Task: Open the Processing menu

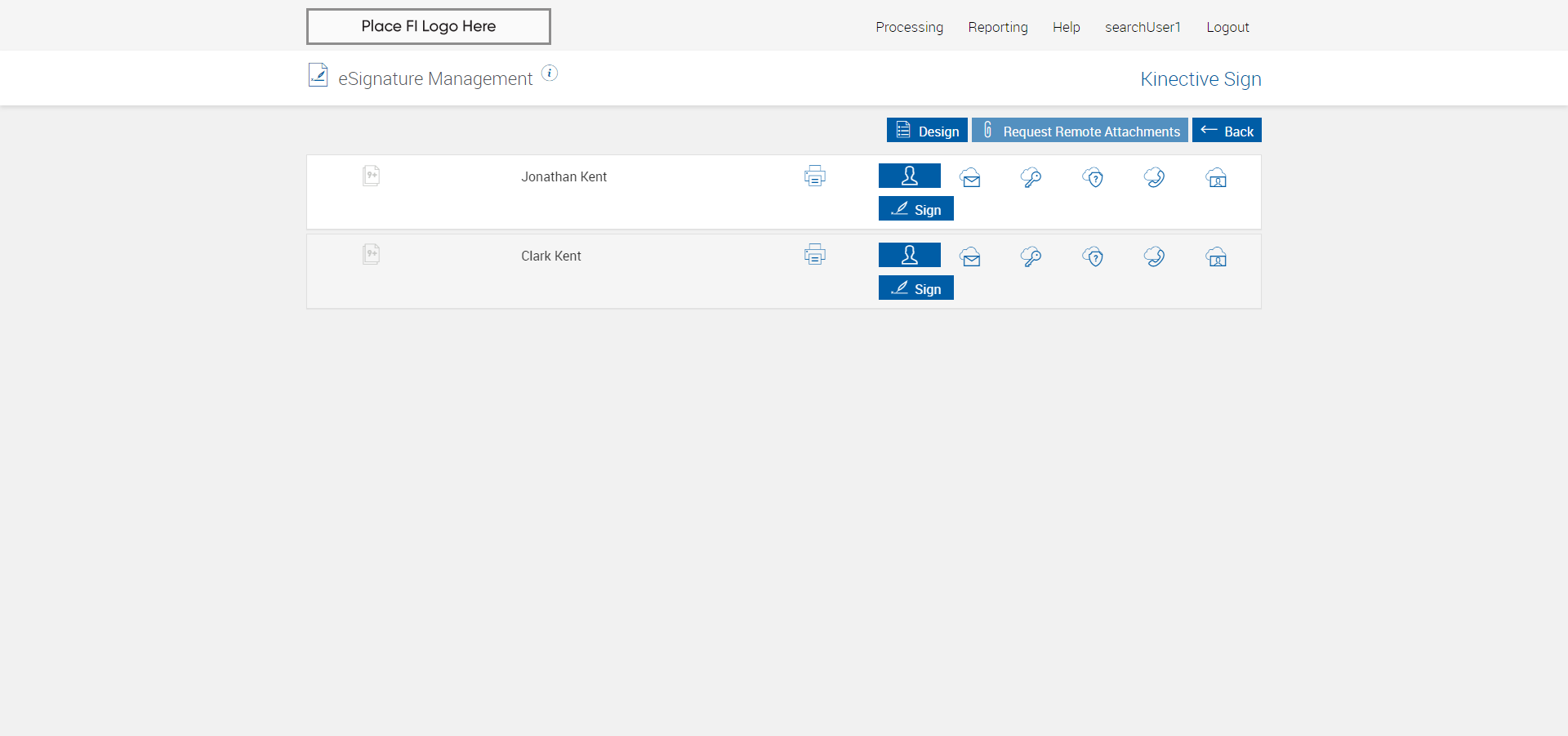Action: tap(909, 27)
